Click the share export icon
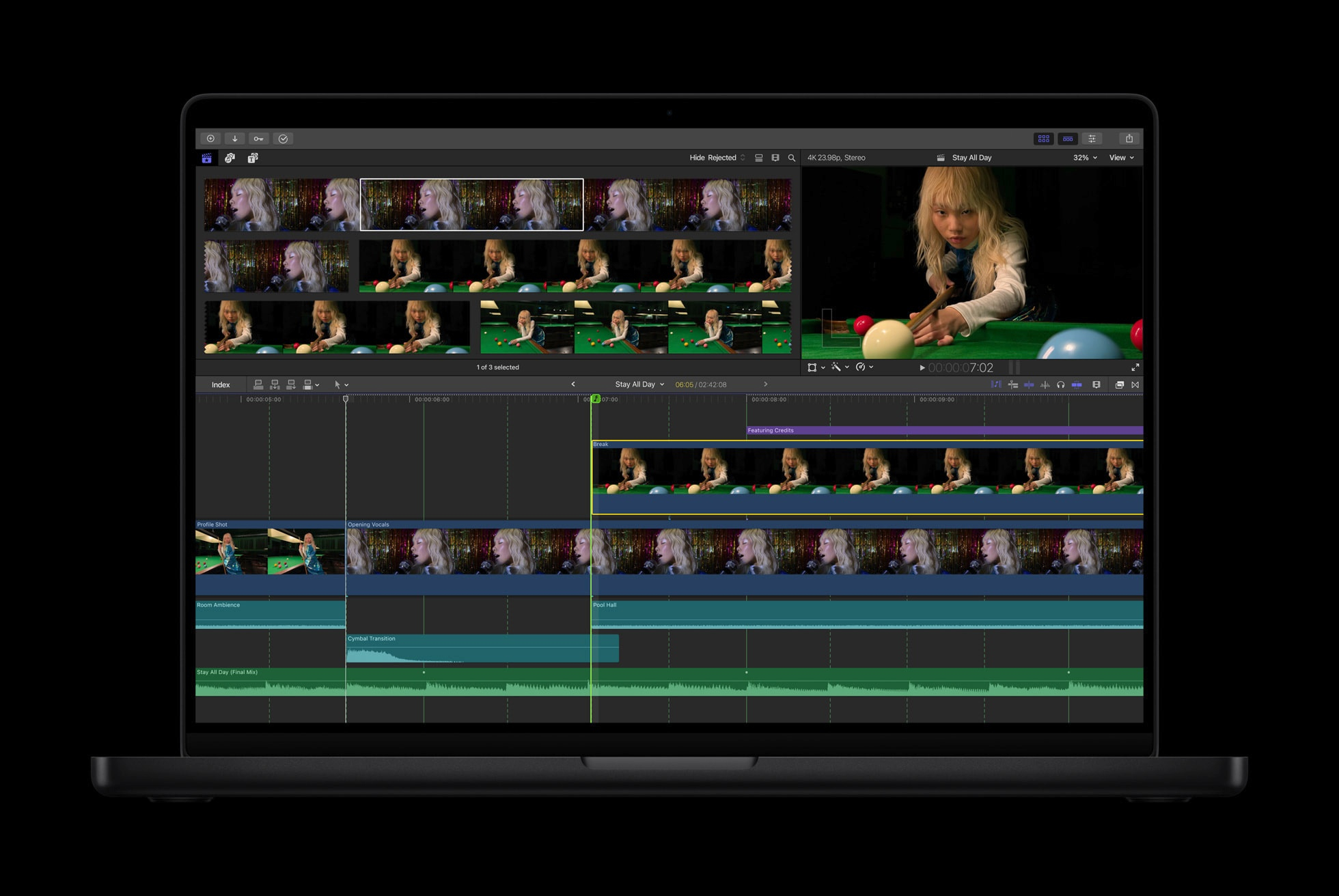Image resolution: width=1339 pixels, height=896 pixels. pyautogui.click(x=1129, y=139)
